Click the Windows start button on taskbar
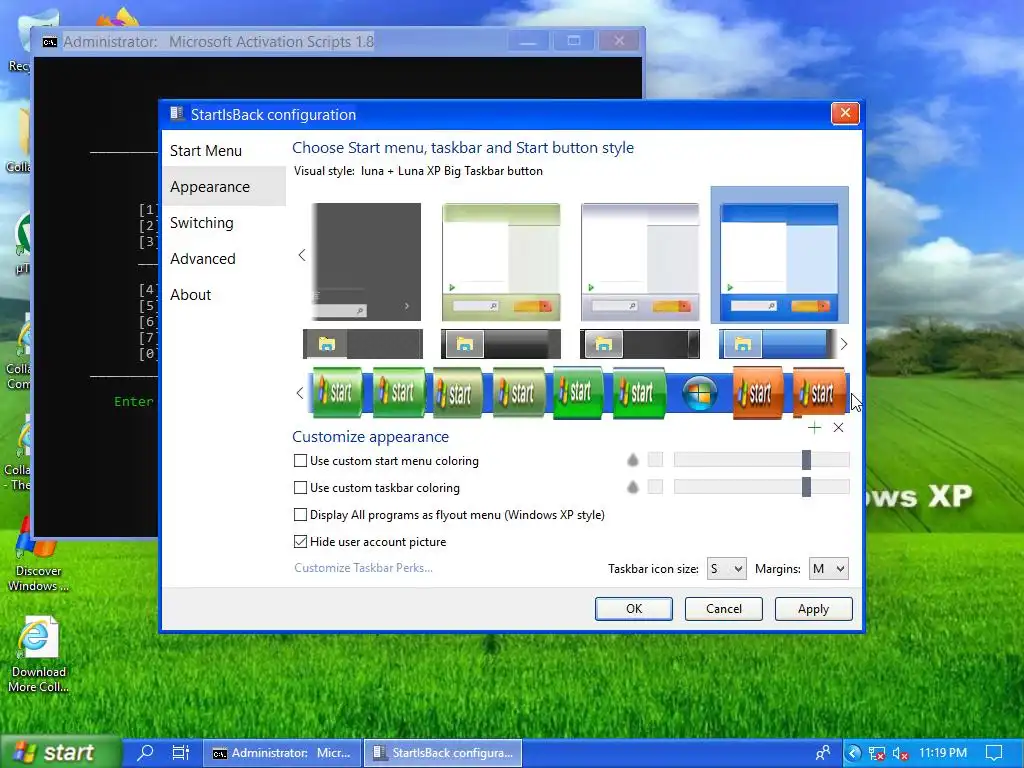 [60, 752]
